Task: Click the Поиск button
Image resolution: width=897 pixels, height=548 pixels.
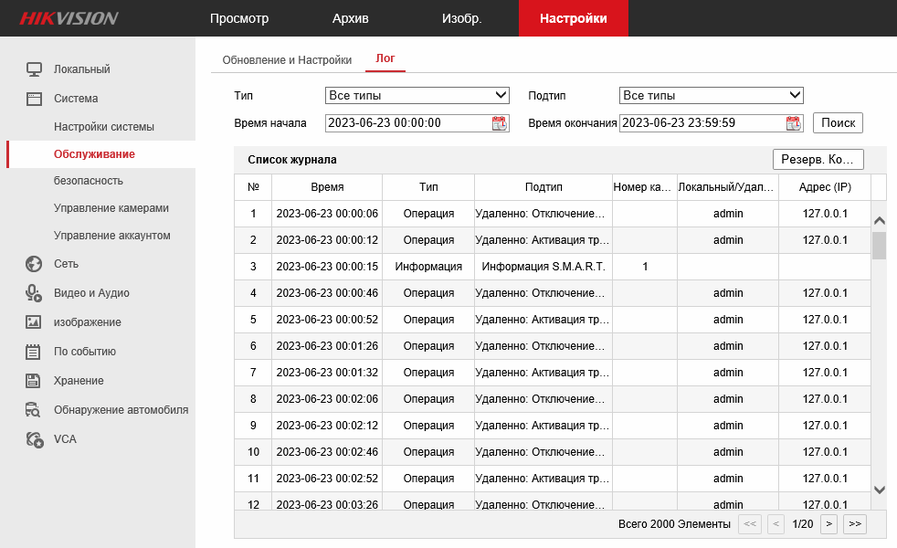Action: [x=838, y=122]
